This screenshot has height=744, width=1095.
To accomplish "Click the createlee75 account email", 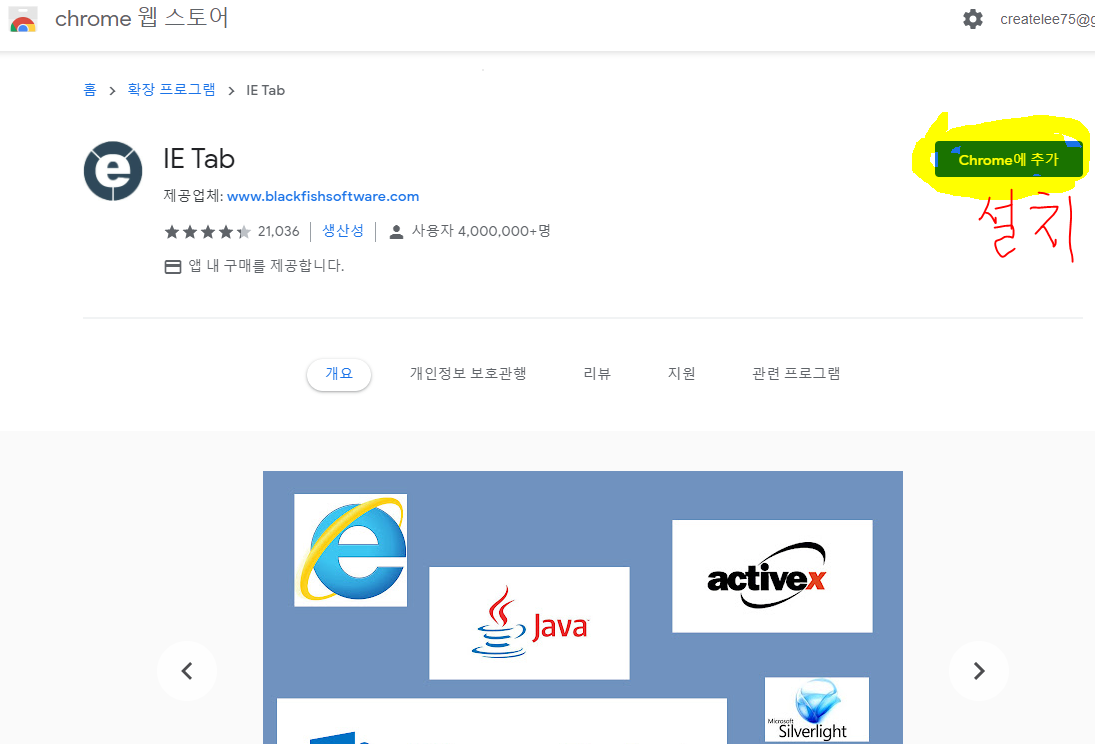I will pos(1047,19).
